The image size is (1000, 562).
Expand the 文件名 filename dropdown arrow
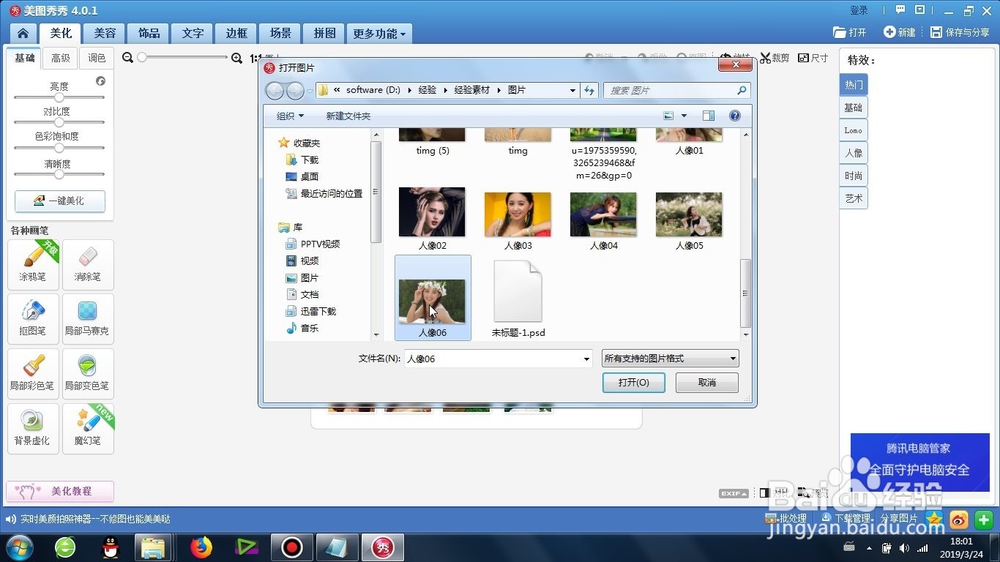click(x=587, y=359)
